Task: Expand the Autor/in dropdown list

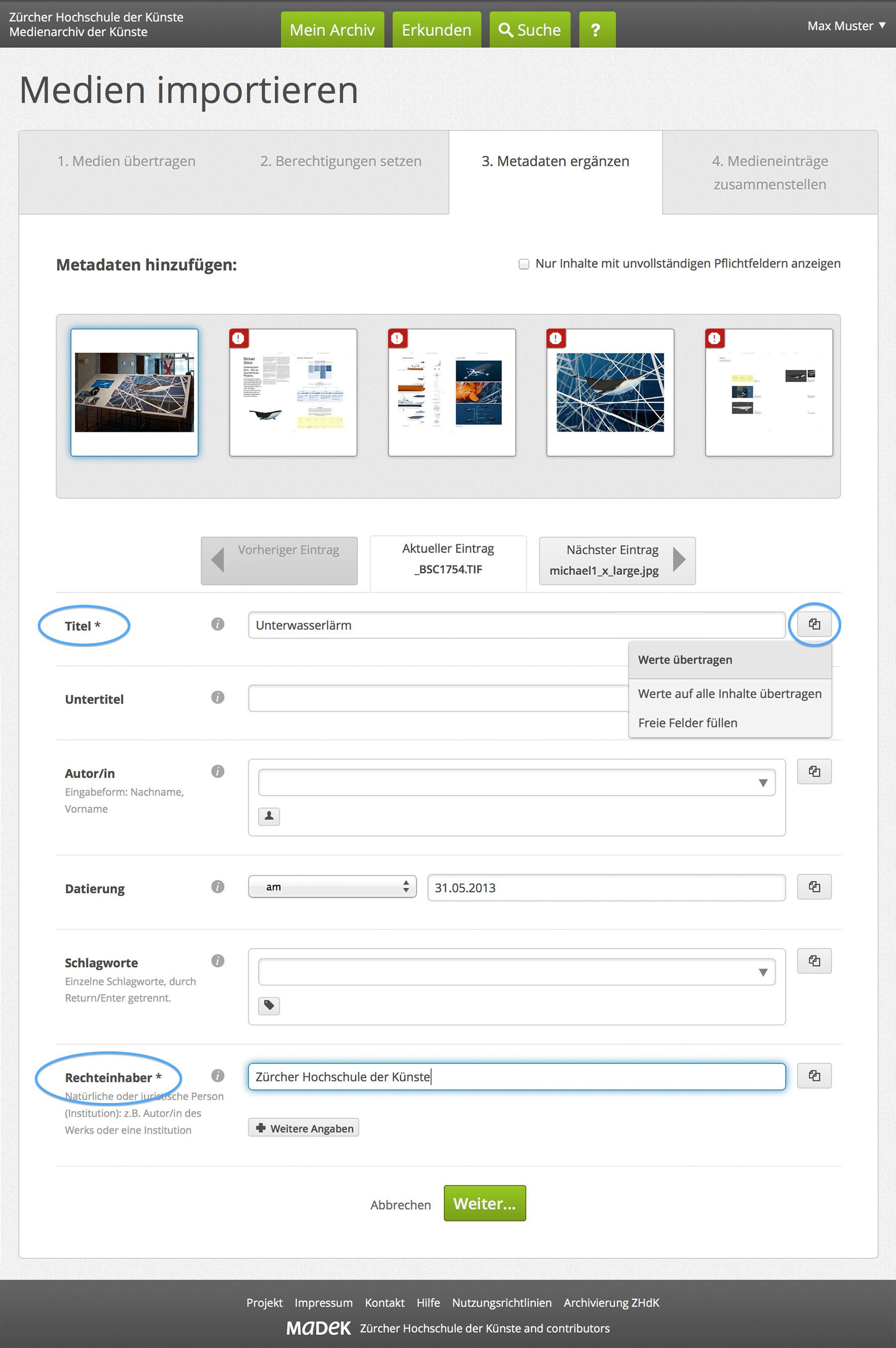Action: pyautogui.click(x=762, y=783)
